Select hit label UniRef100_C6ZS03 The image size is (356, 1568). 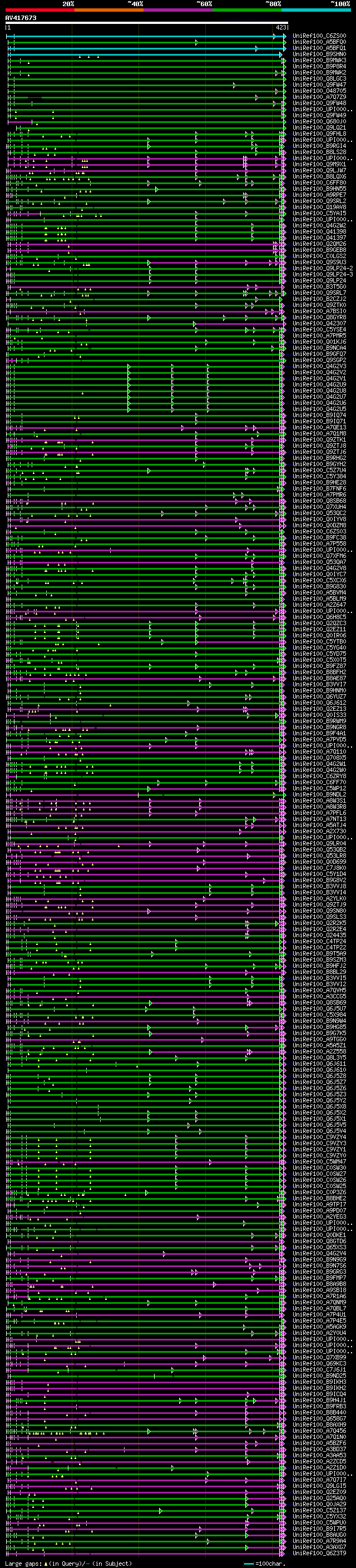(319, 531)
